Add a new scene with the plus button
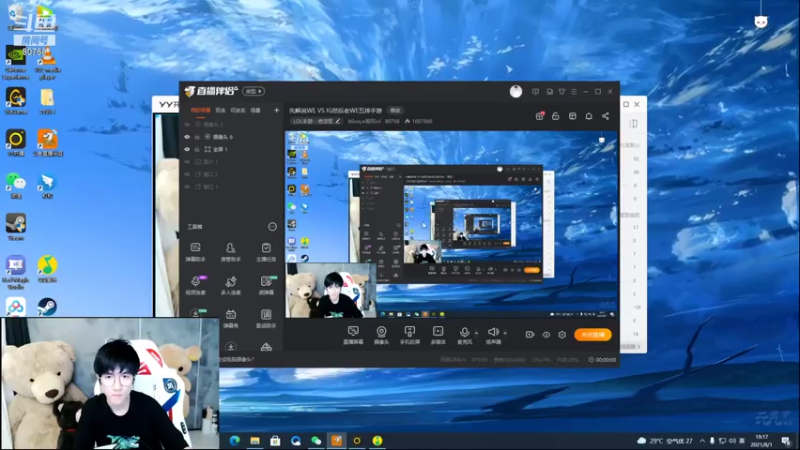Screen dimensions: 800x450 pyautogui.click(x=277, y=110)
